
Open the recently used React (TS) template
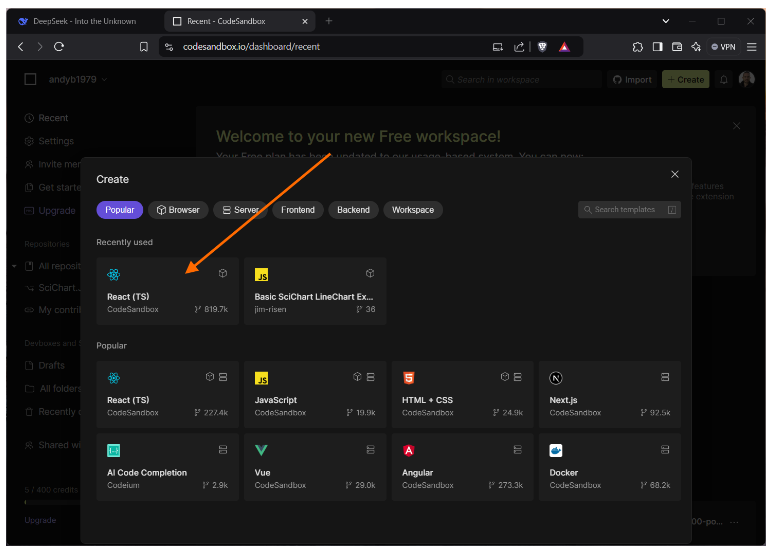click(x=167, y=291)
